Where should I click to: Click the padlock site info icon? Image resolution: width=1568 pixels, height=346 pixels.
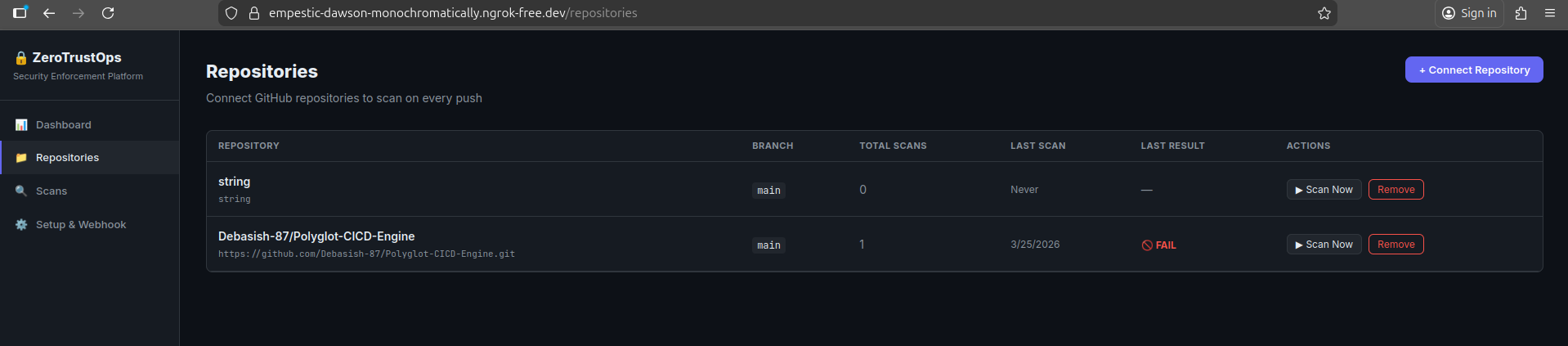coord(253,13)
